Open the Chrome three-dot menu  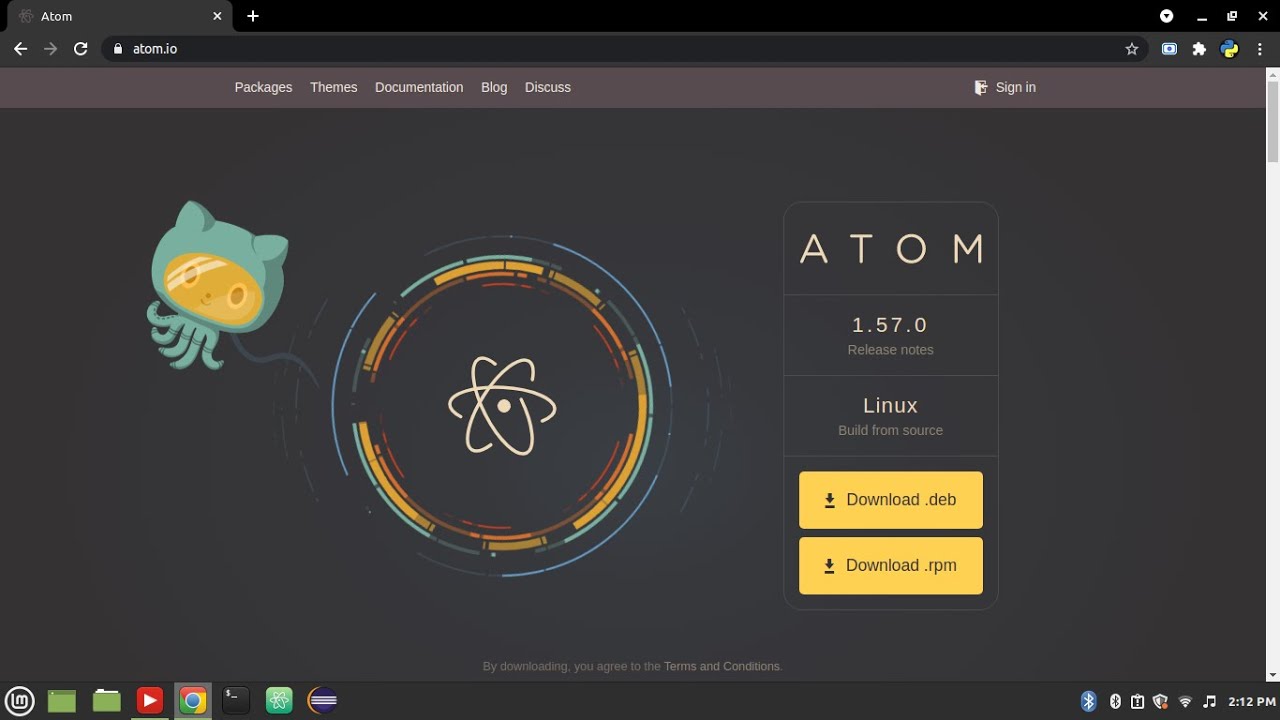(1260, 49)
